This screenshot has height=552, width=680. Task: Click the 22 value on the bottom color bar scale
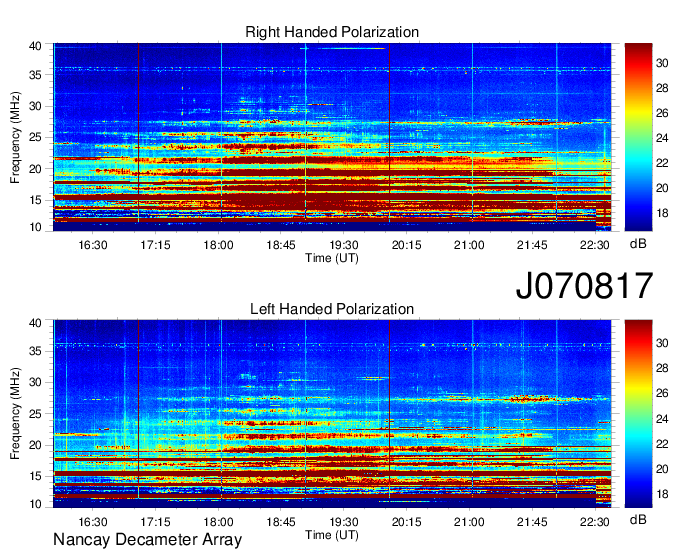coord(662,444)
